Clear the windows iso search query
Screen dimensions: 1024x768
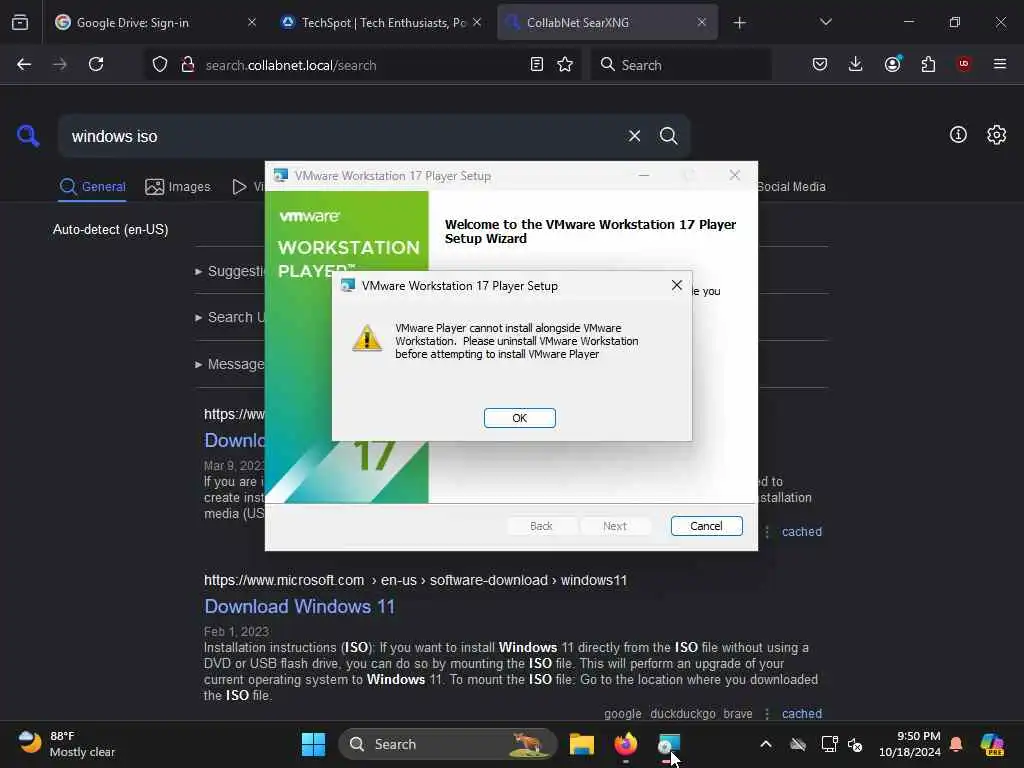point(634,136)
